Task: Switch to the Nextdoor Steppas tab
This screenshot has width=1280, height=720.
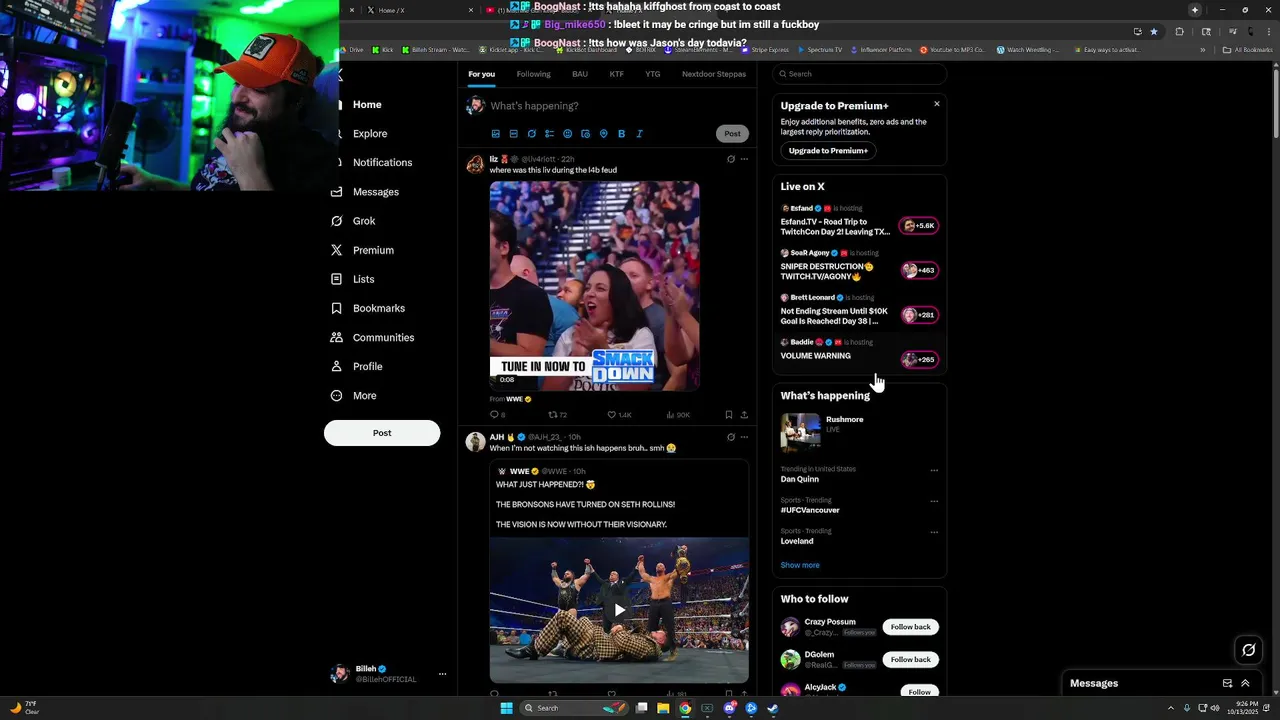Action: click(x=714, y=74)
